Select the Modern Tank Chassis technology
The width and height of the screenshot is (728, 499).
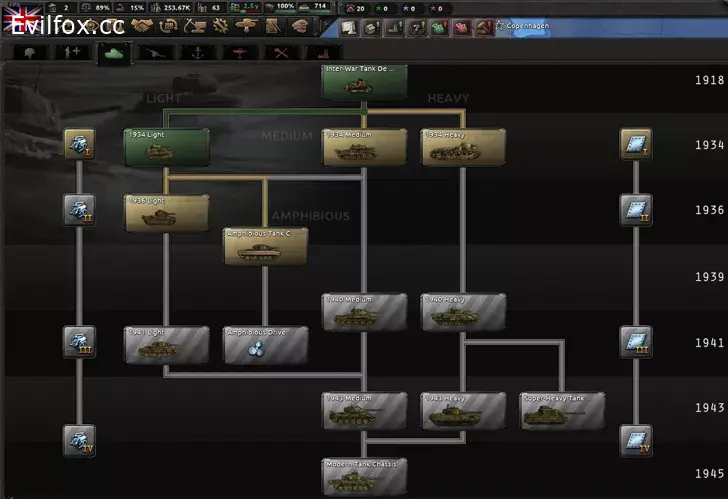(364, 476)
